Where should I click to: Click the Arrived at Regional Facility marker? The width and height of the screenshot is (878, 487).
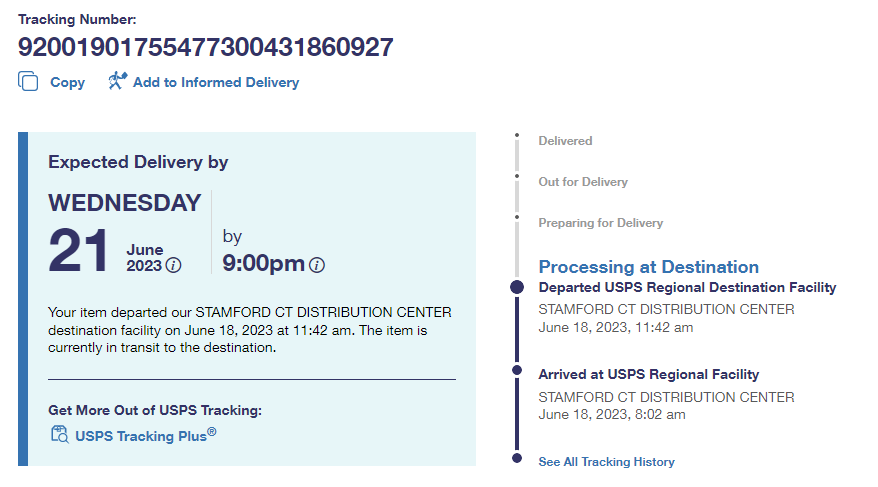[517, 370]
